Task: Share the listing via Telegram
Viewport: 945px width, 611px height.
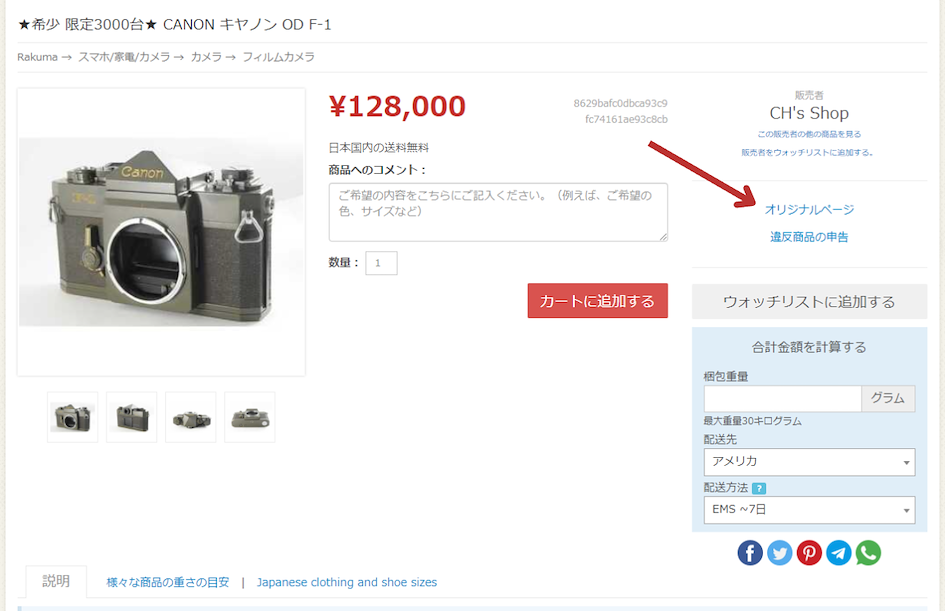Action: (x=838, y=553)
